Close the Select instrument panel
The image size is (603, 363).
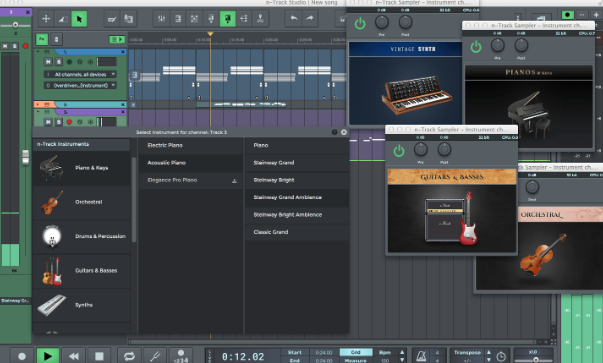343,132
